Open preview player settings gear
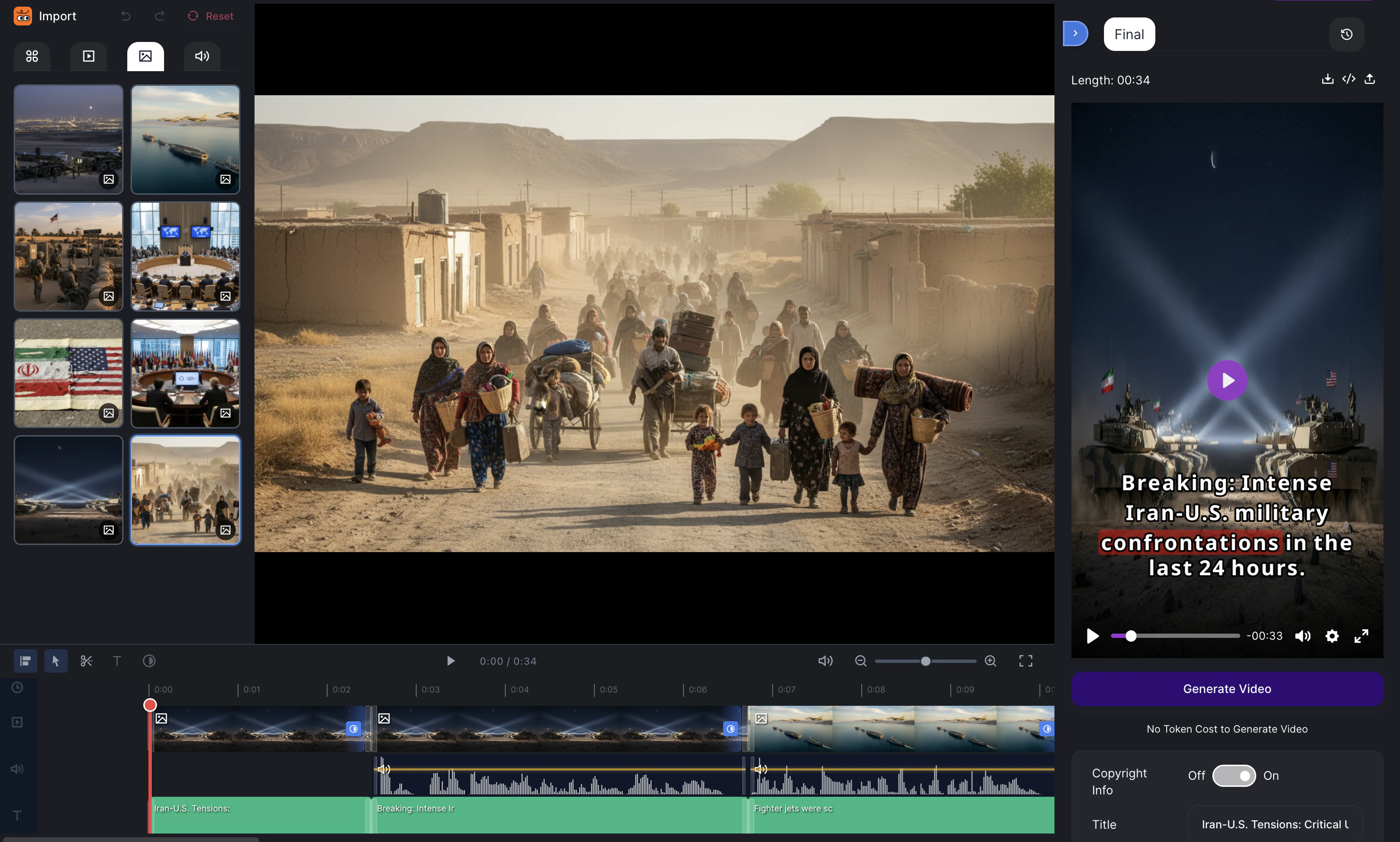This screenshot has width=1400, height=842. (1331, 636)
